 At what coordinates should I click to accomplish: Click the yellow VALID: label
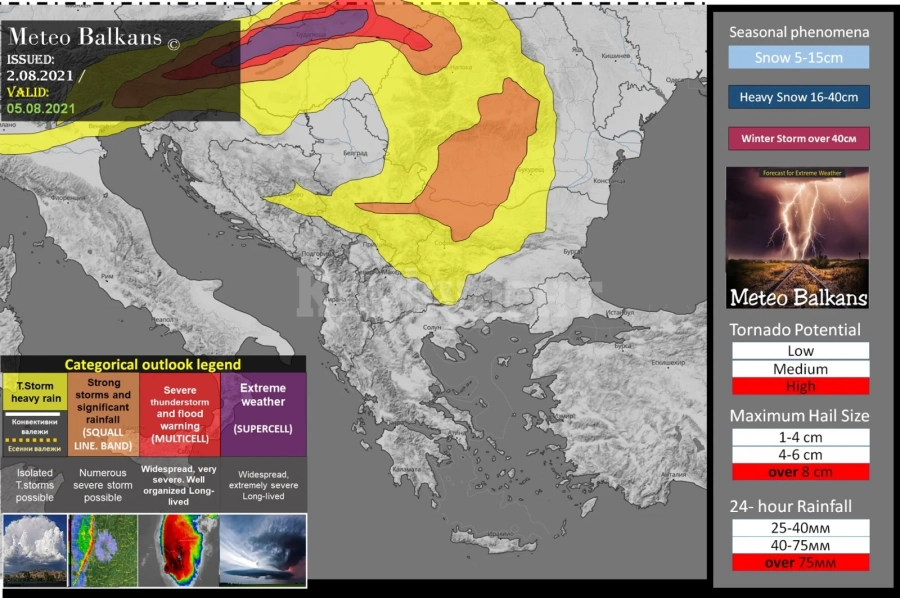tap(28, 92)
